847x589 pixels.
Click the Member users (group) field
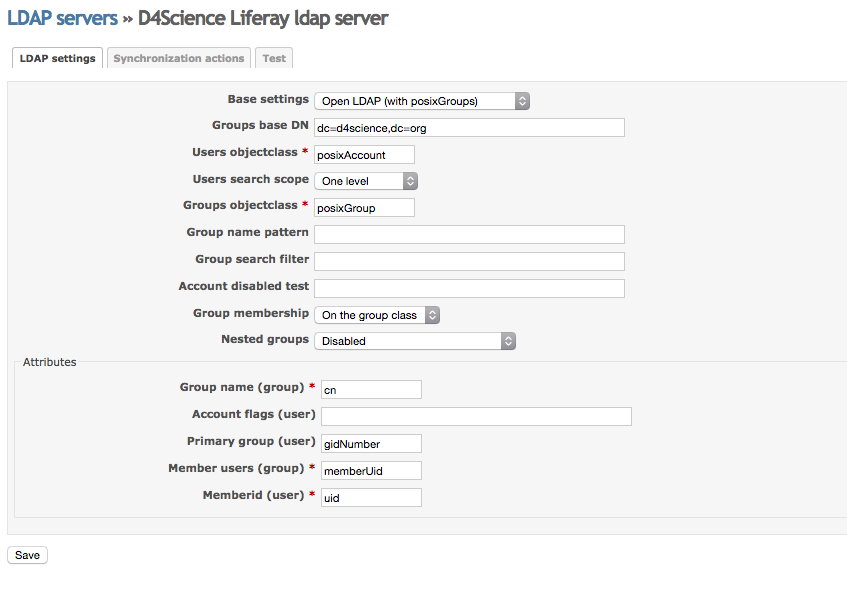pyautogui.click(x=371, y=470)
